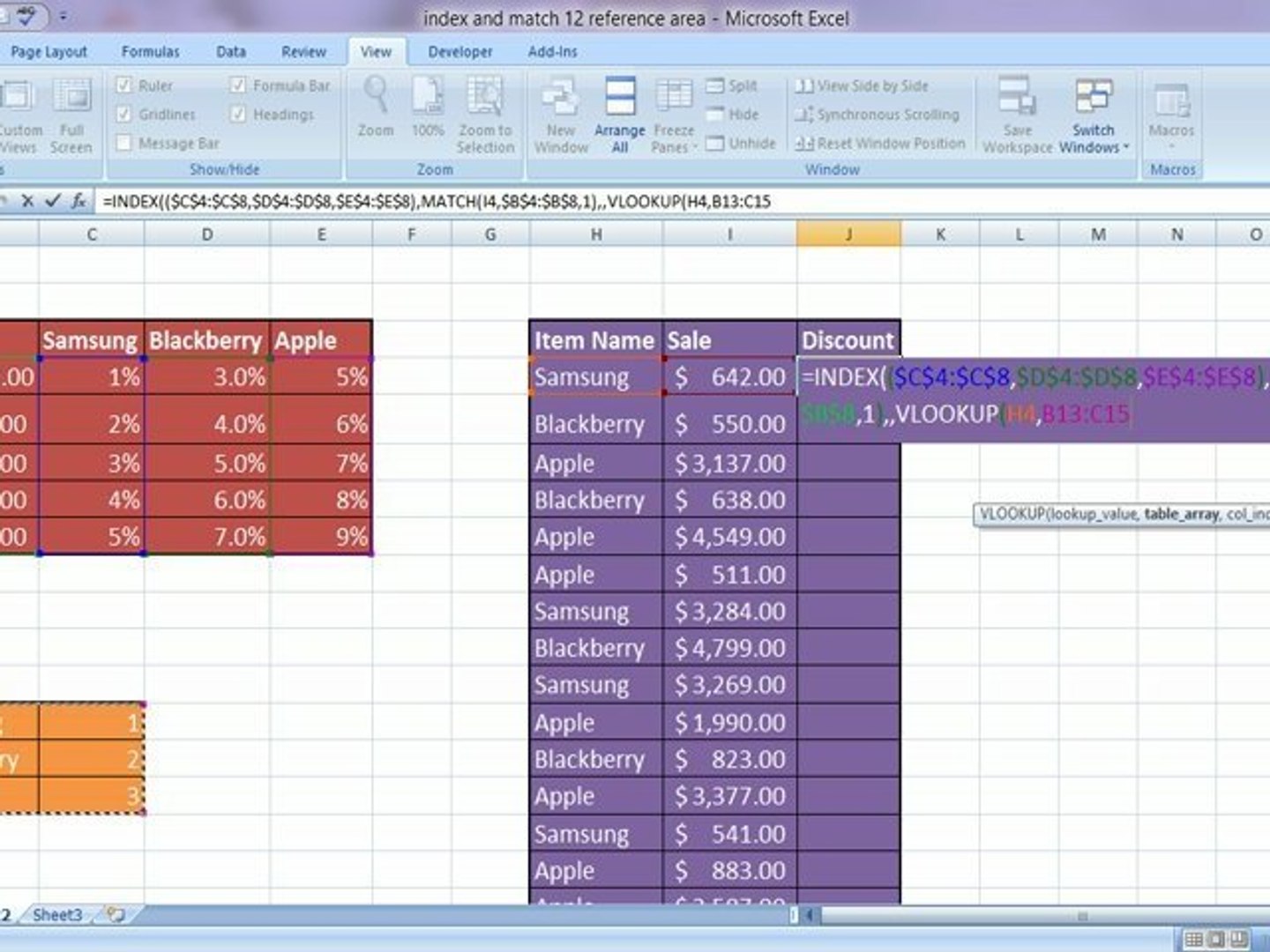This screenshot has height=952, width=1270.
Task: Click the Insert Function fx icon
Action: (x=78, y=201)
